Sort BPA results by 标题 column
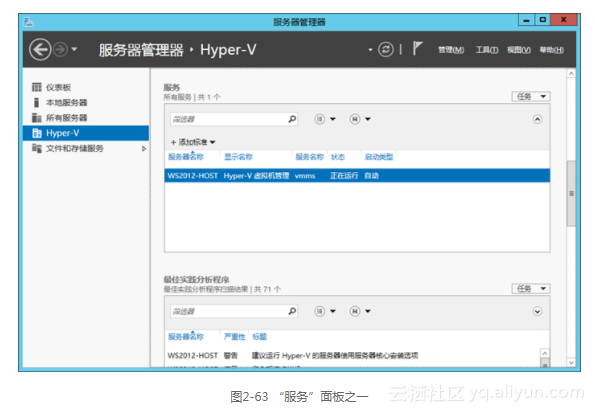 (x=260, y=337)
